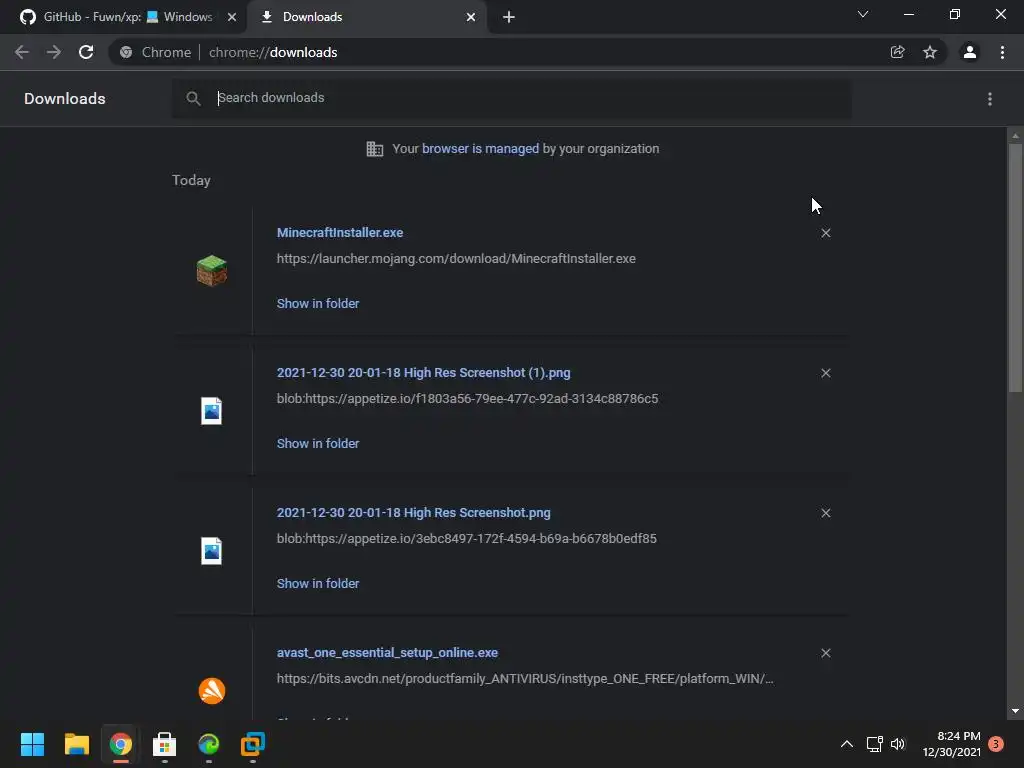The height and width of the screenshot is (768, 1024).
Task: Click the network icon in system tray
Action: click(874, 744)
